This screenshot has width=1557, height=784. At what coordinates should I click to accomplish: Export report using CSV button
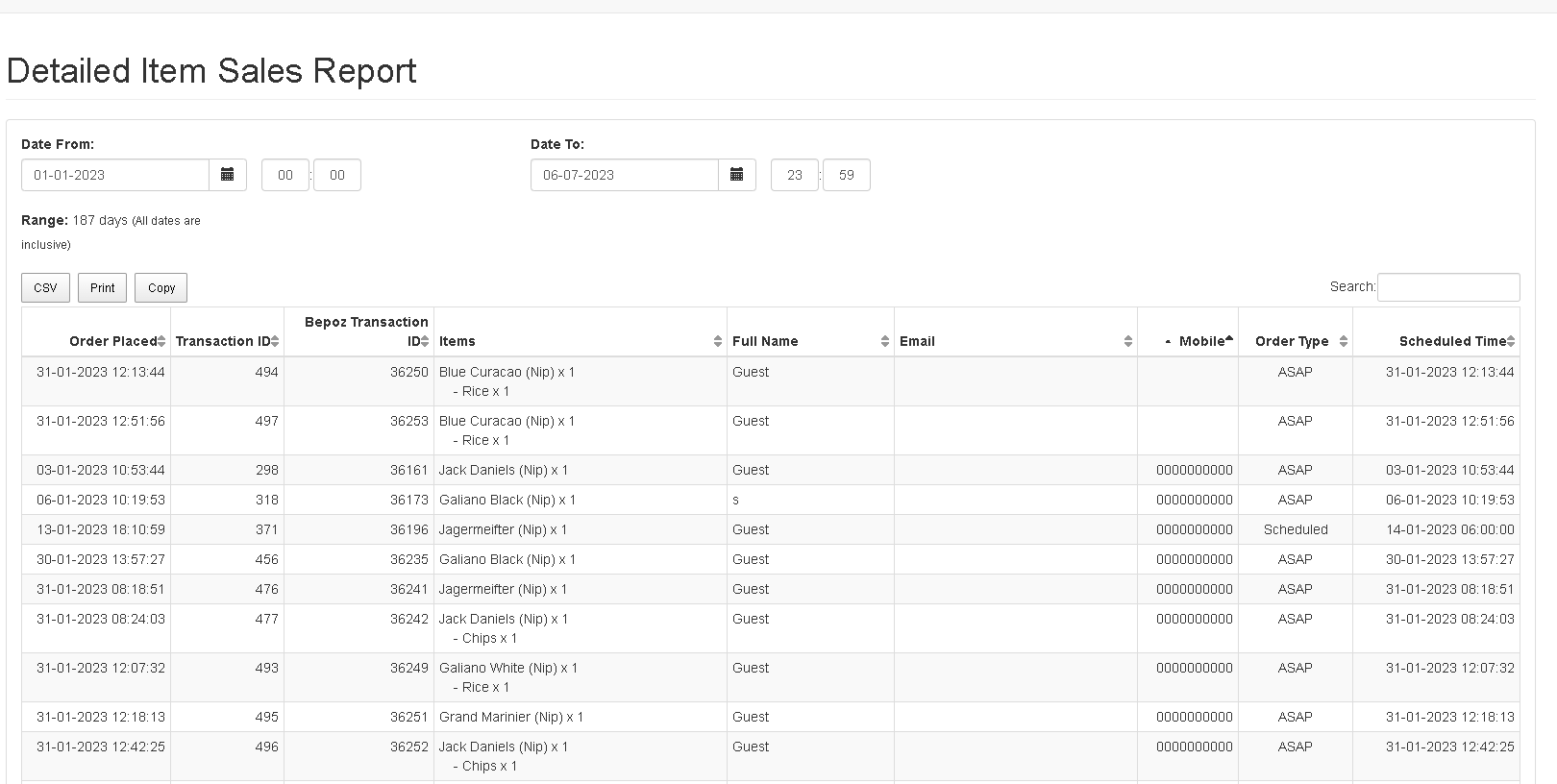click(45, 288)
